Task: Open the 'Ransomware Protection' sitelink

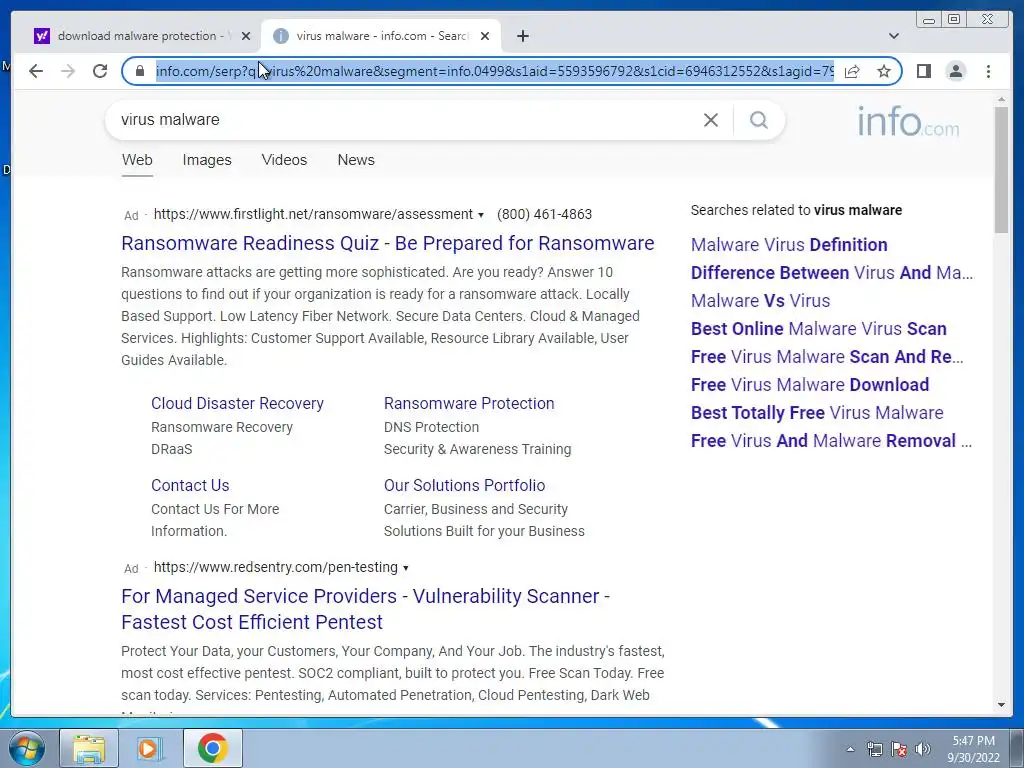Action: coord(469,404)
